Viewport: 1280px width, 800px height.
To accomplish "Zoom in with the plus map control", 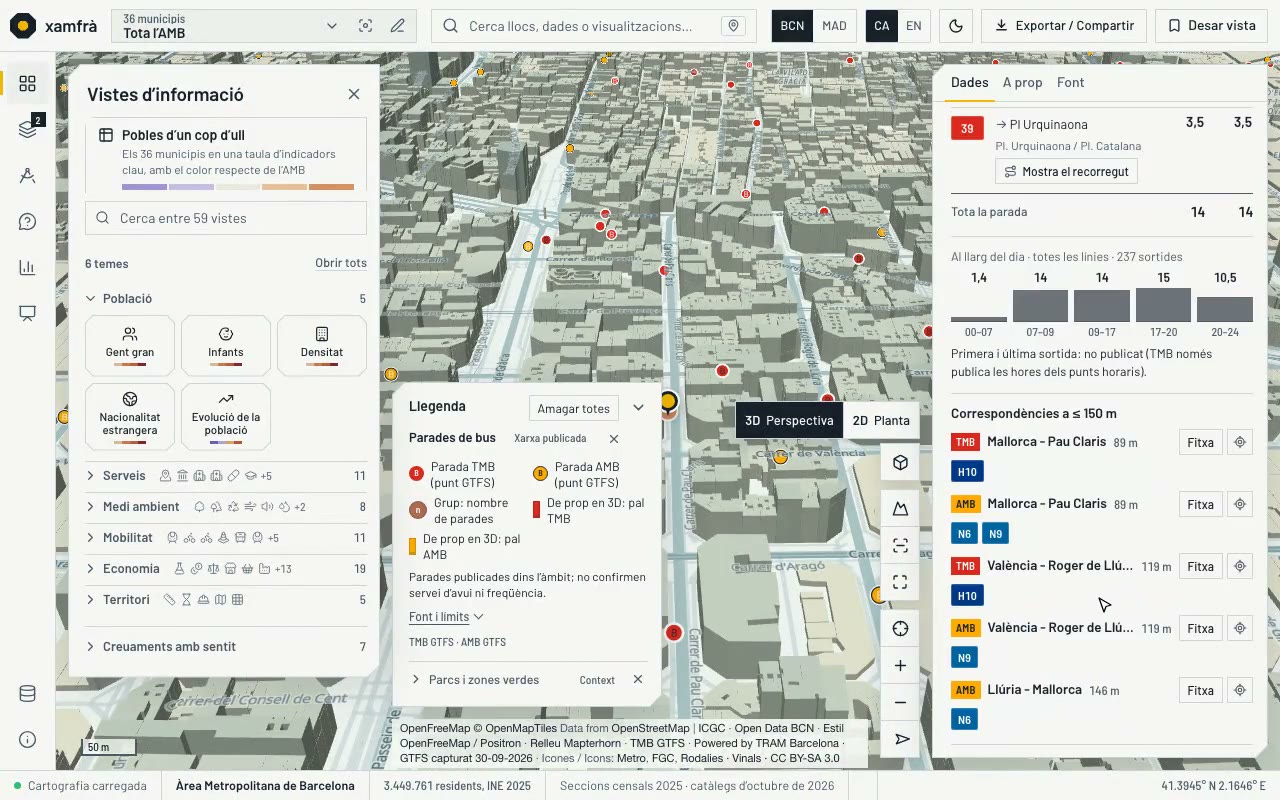I will click(900, 666).
